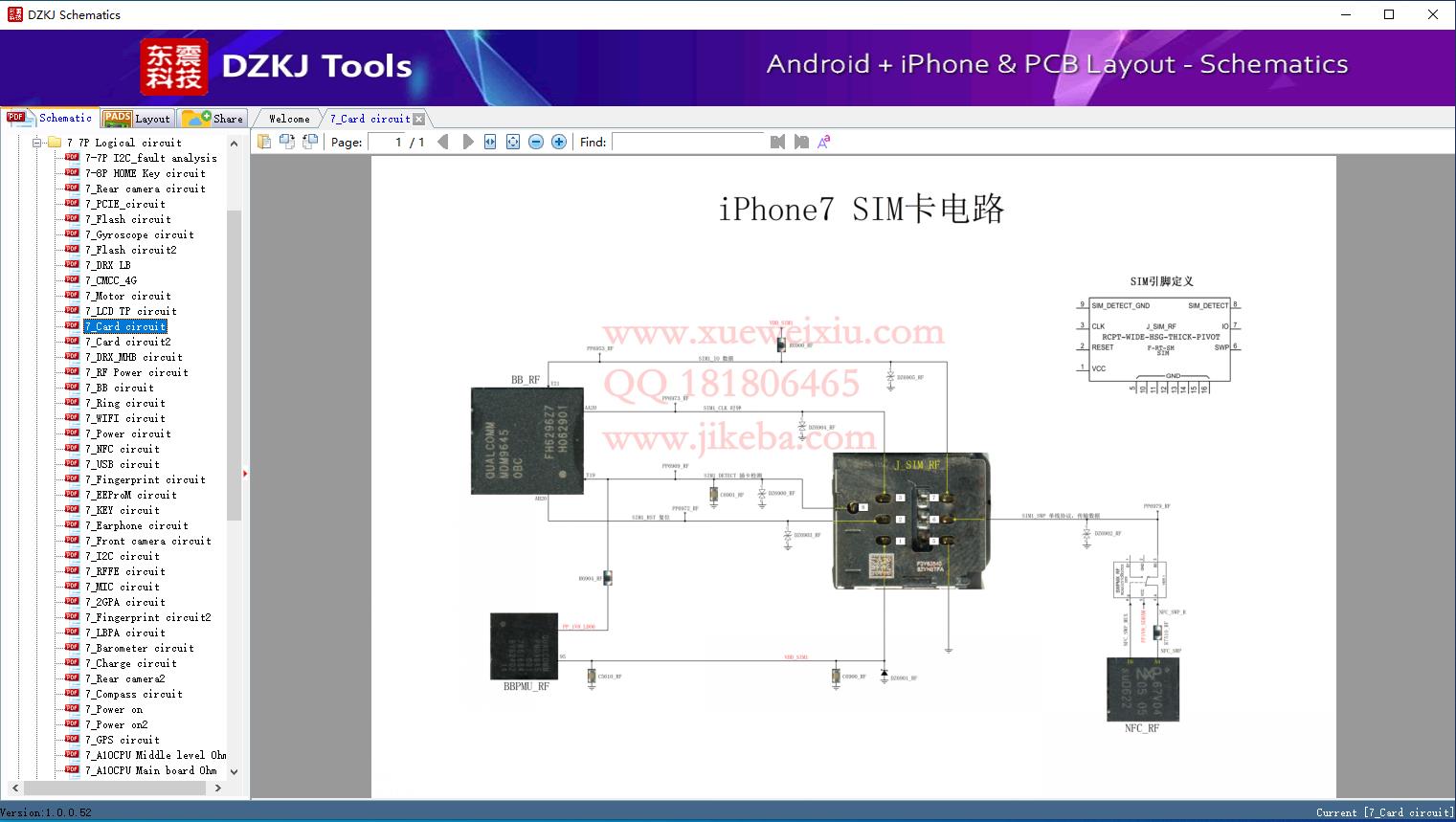Open 7_USB circuit
The height and width of the screenshot is (822, 1456).
coord(123,464)
